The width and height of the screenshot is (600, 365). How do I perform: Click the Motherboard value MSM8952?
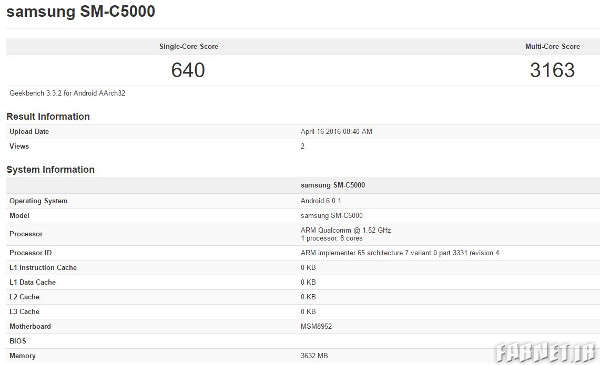coord(316,326)
